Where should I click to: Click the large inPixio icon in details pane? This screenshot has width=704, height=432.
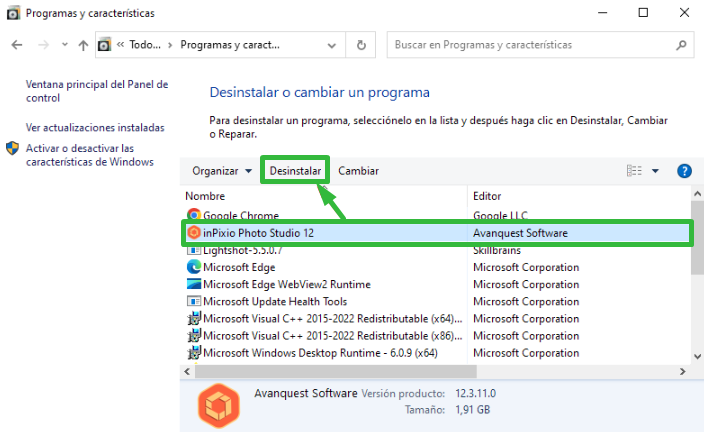click(219, 406)
